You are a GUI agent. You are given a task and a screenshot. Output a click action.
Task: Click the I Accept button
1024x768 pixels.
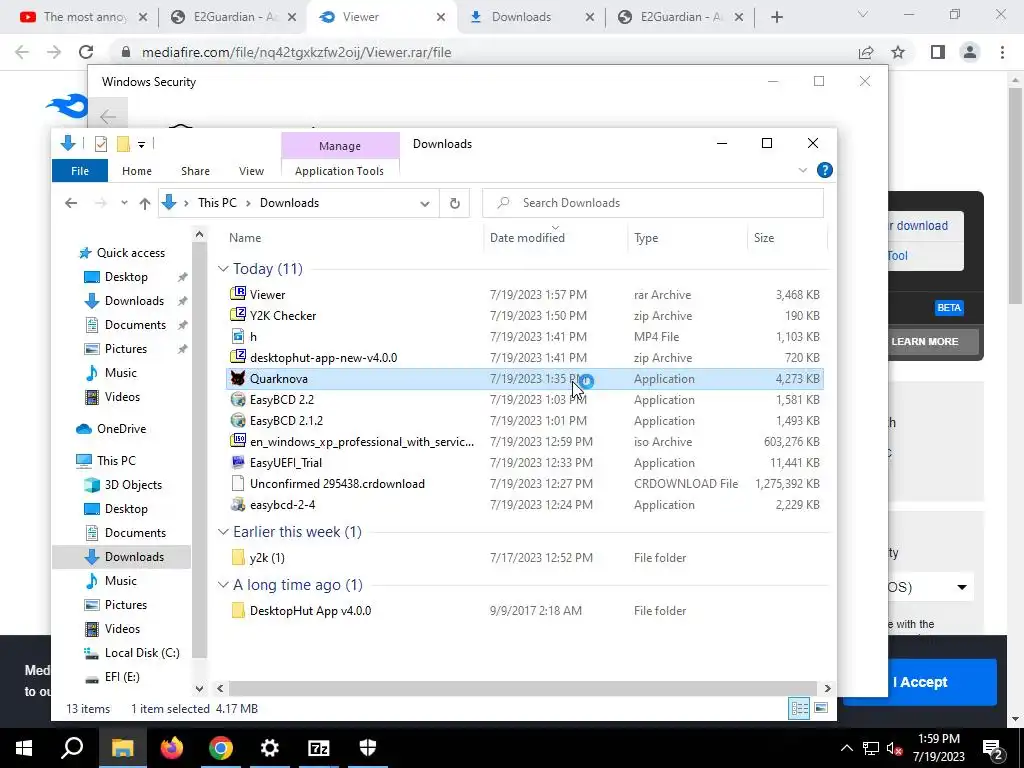[x=920, y=682]
